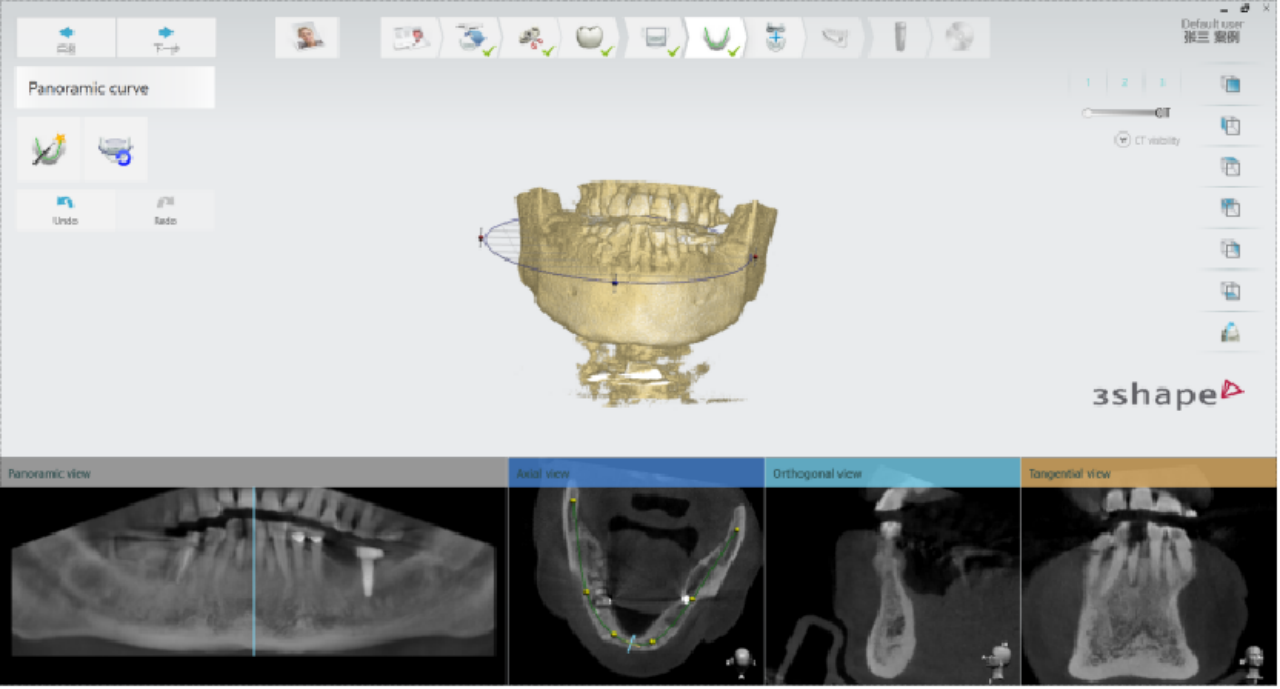The width and height of the screenshot is (1280, 689).
Task: Select the panoramic curve jaw arch step
Action: [715, 38]
